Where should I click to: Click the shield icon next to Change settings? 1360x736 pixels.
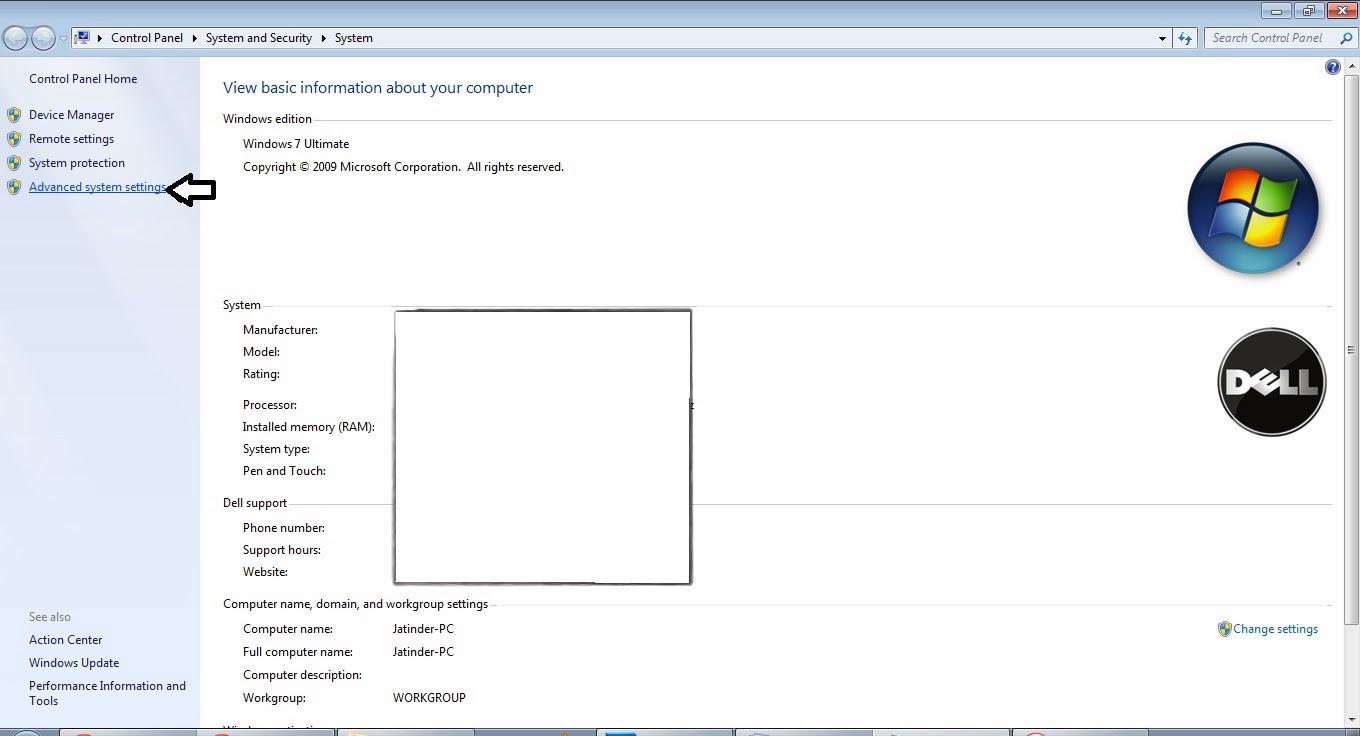click(x=1224, y=628)
